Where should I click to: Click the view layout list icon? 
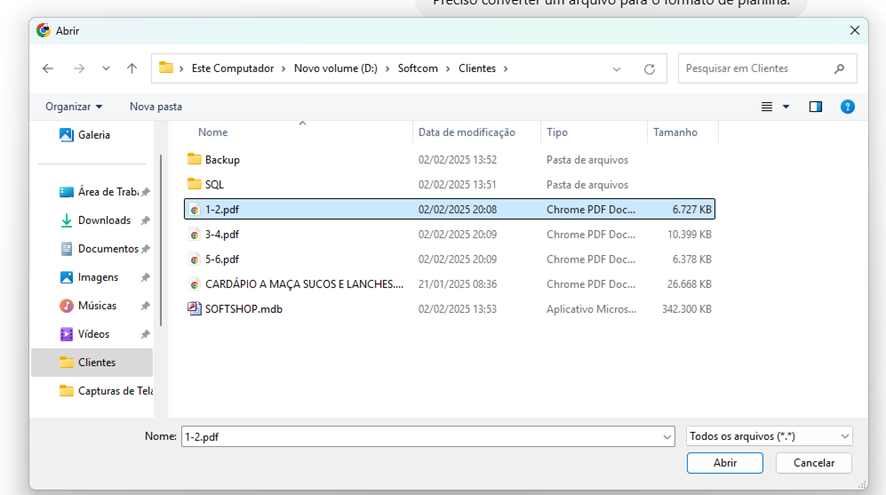(x=767, y=107)
